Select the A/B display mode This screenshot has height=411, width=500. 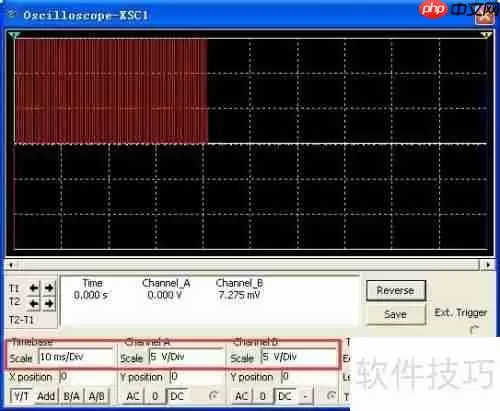(x=97, y=396)
